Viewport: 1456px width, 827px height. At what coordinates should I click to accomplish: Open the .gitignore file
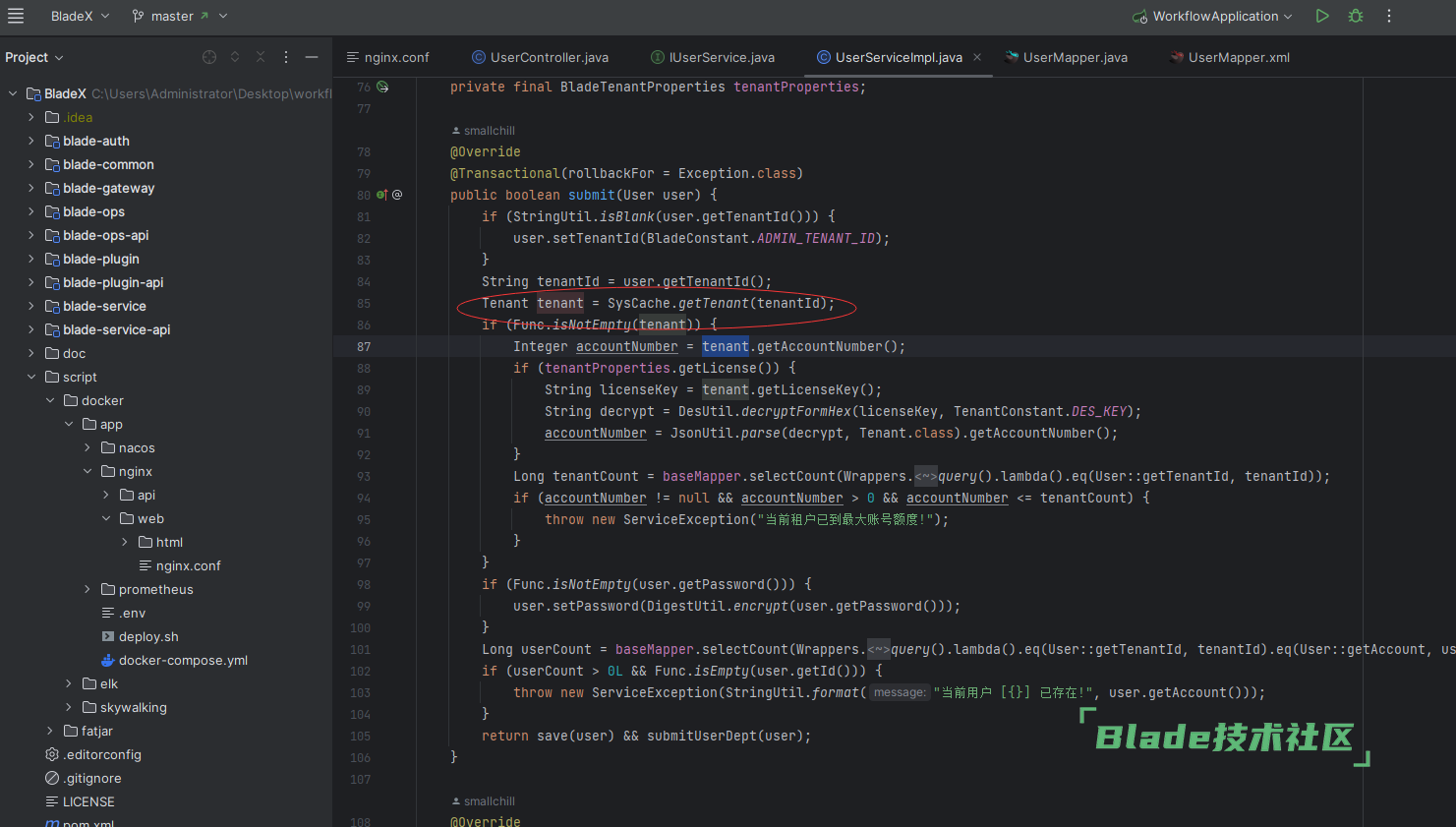[x=92, y=778]
